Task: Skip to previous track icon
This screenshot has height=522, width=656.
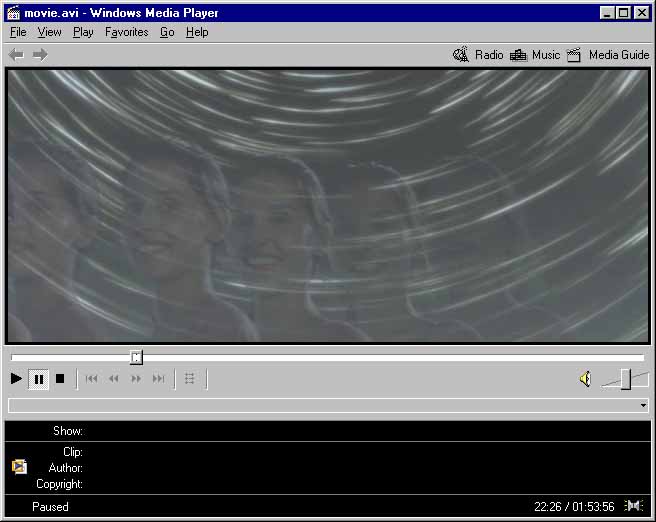Action: point(91,379)
